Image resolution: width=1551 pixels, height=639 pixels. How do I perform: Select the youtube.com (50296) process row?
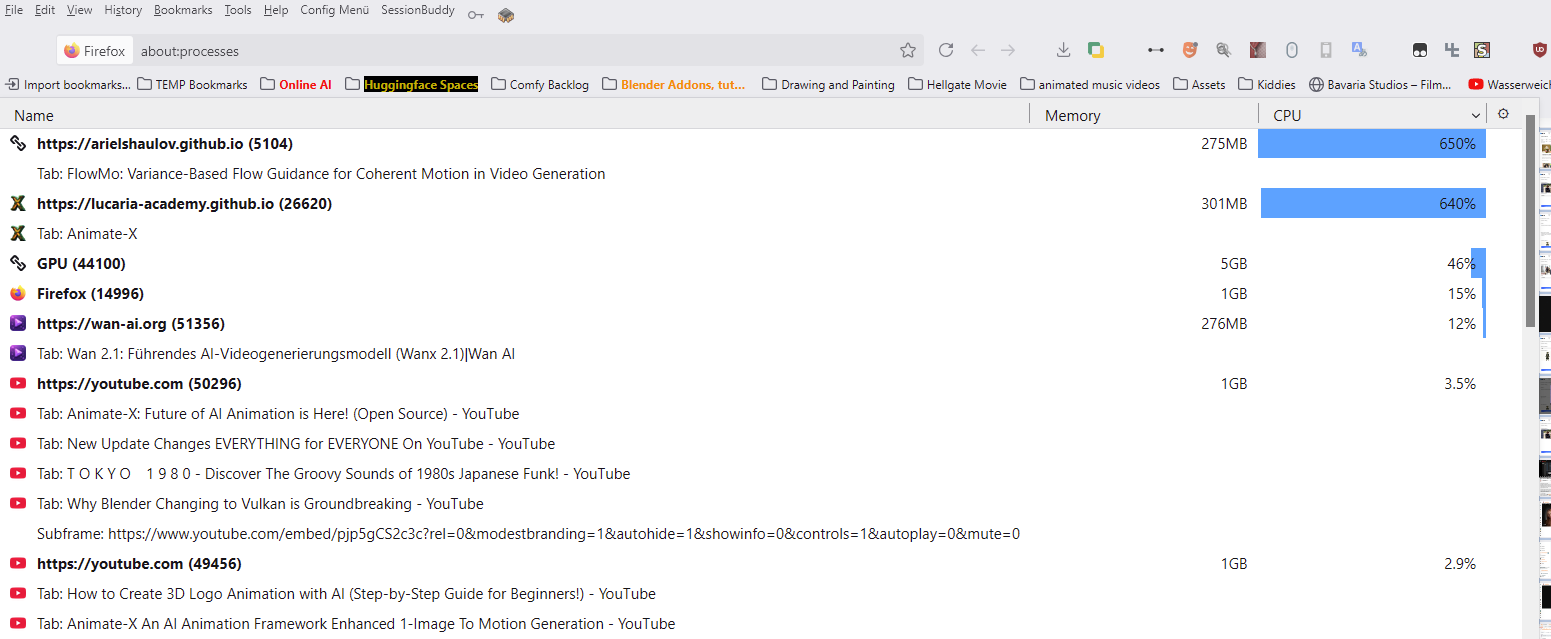point(745,384)
